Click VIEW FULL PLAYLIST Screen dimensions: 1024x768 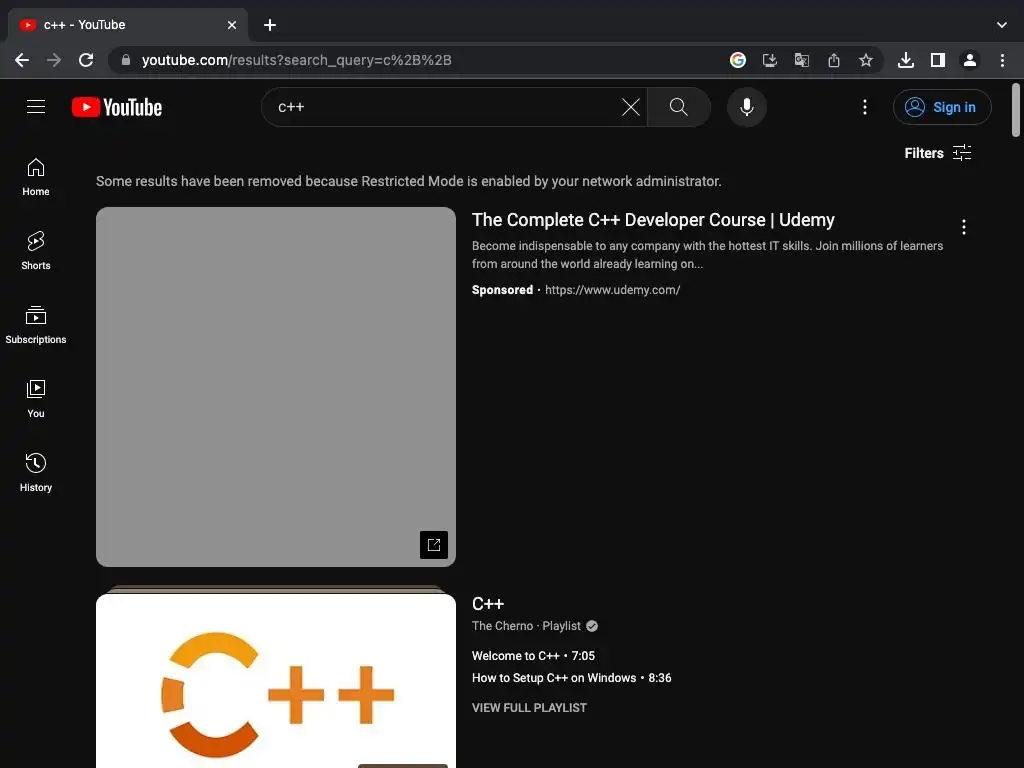point(529,708)
